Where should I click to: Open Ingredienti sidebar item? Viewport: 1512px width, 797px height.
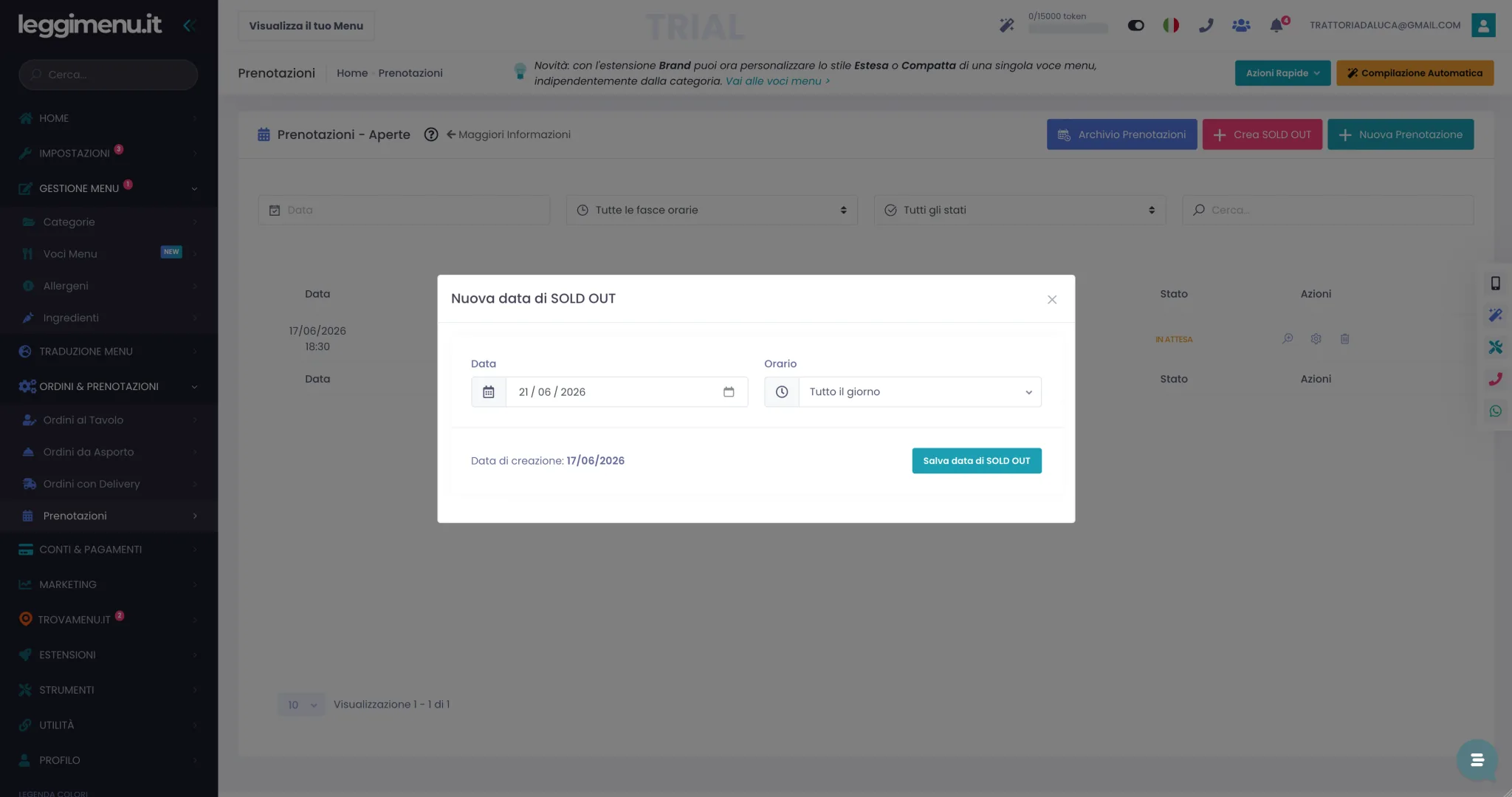coord(109,318)
